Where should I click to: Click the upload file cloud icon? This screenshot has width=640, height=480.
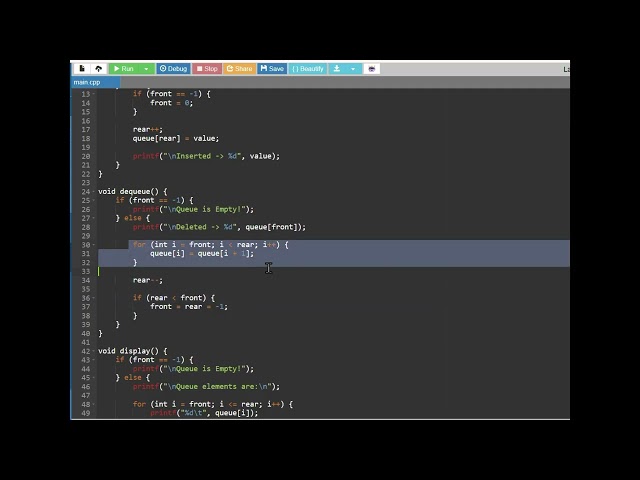(98, 69)
